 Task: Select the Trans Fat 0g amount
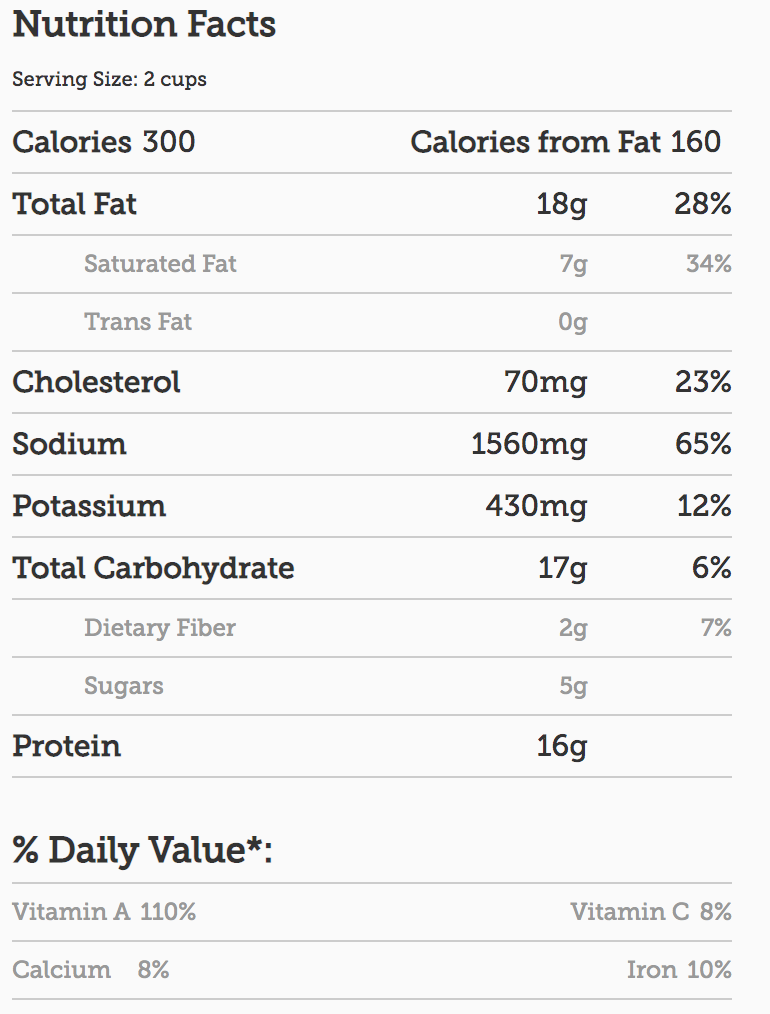[573, 322]
